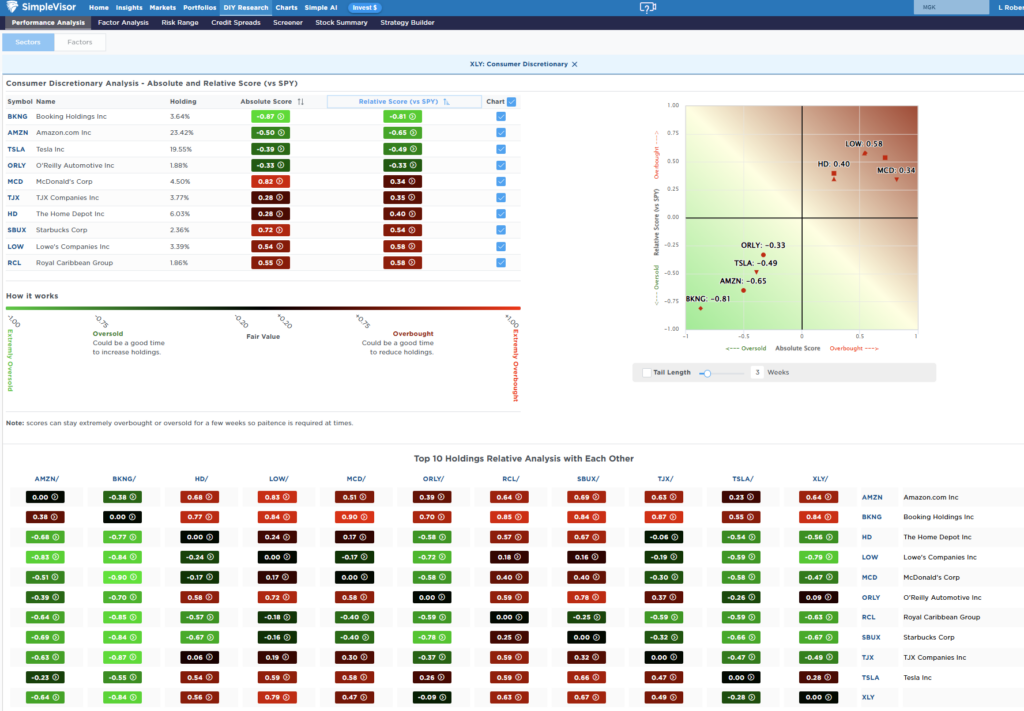The image size is (1024, 711).
Task: Enable the Tail Length checkbox
Action: point(646,372)
